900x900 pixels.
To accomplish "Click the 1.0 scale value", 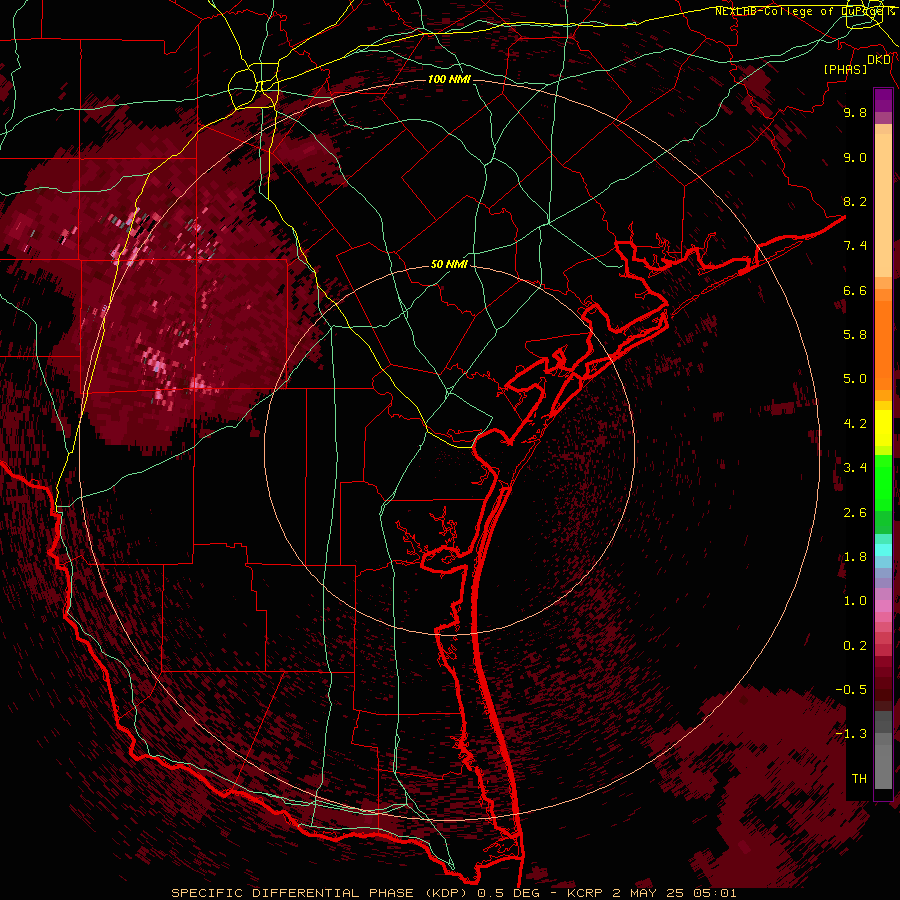I will coord(855,601).
